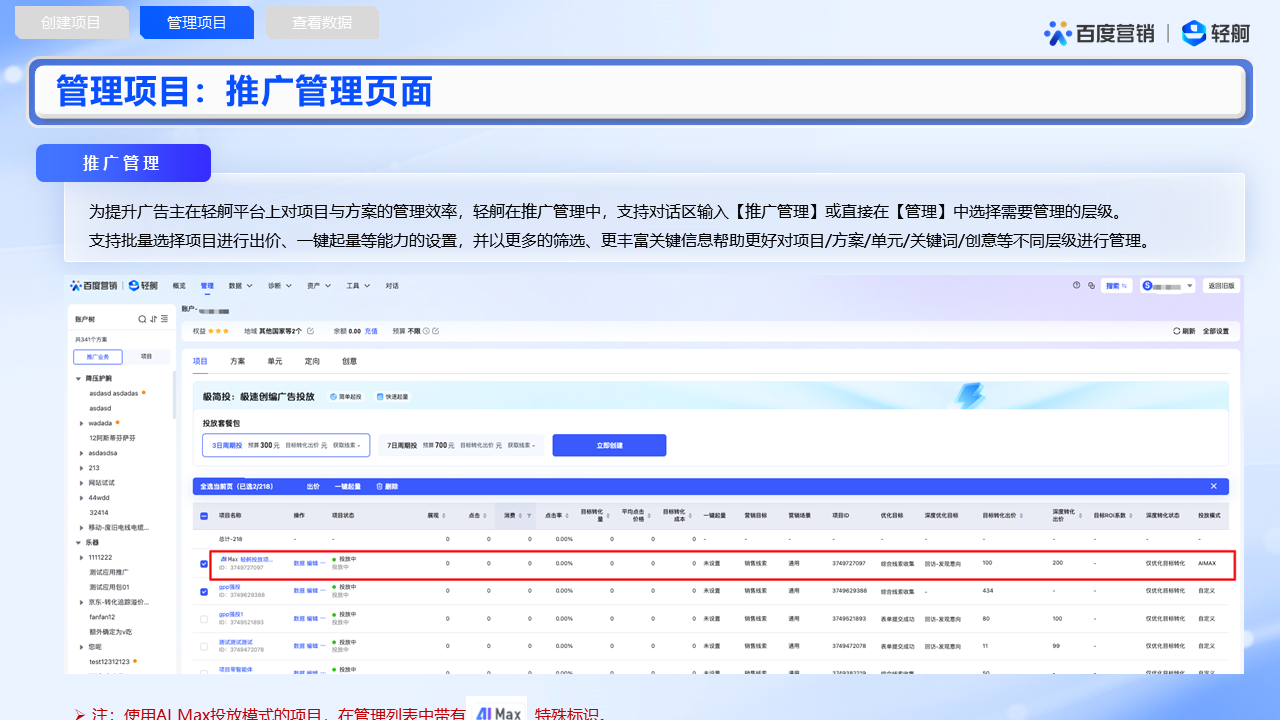This screenshot has width=1280, height=720.
Task: Click the blue S account avatar
Action: coord(1147,285)
